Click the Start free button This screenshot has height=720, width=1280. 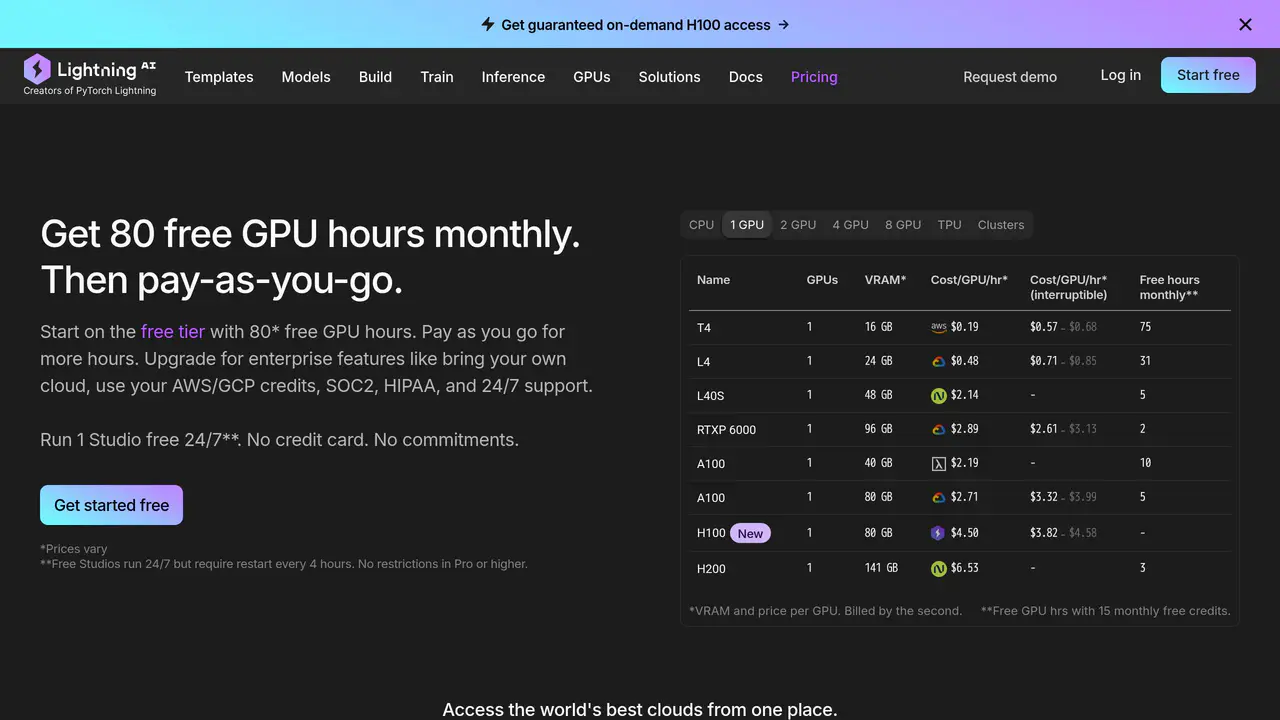[1208, 75]
